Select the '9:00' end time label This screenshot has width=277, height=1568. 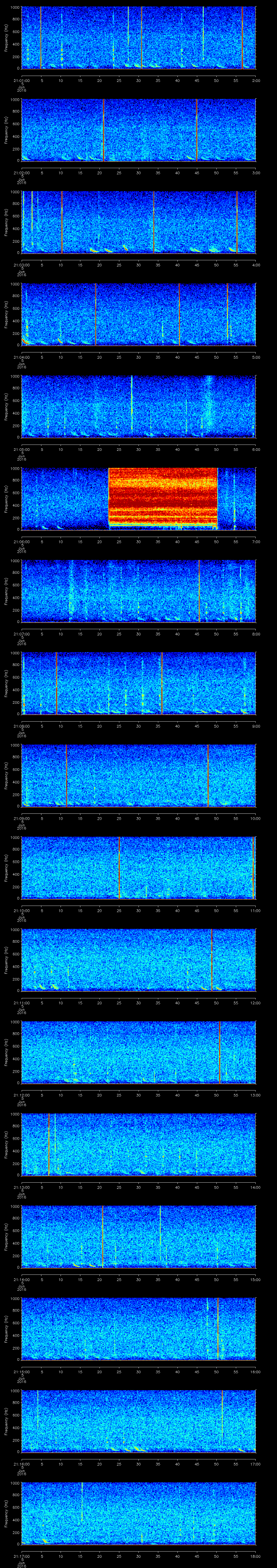click(x=256, y=726)
